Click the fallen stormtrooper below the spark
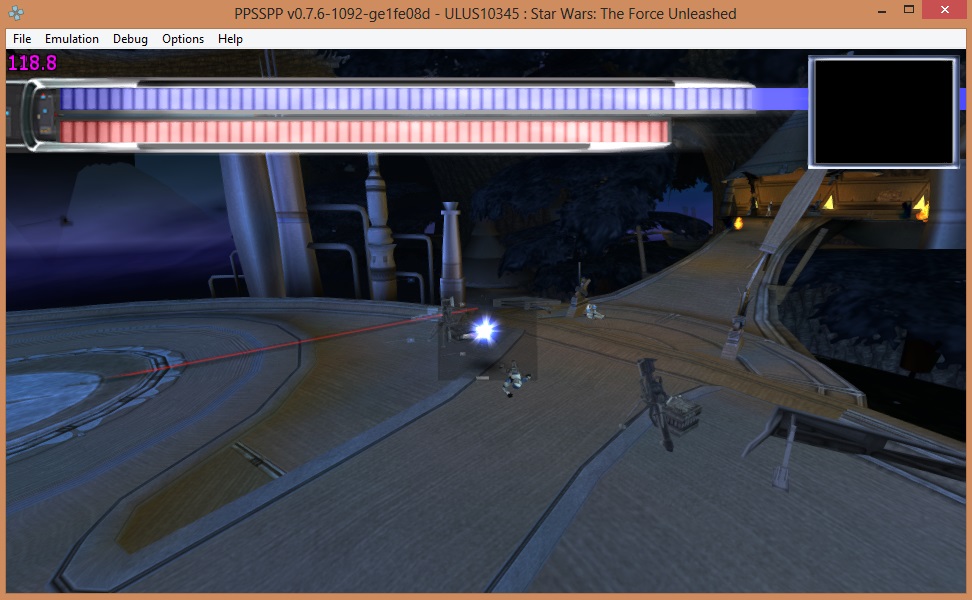The height and width of the screenshot is (600, 972). tap(514, 377)
